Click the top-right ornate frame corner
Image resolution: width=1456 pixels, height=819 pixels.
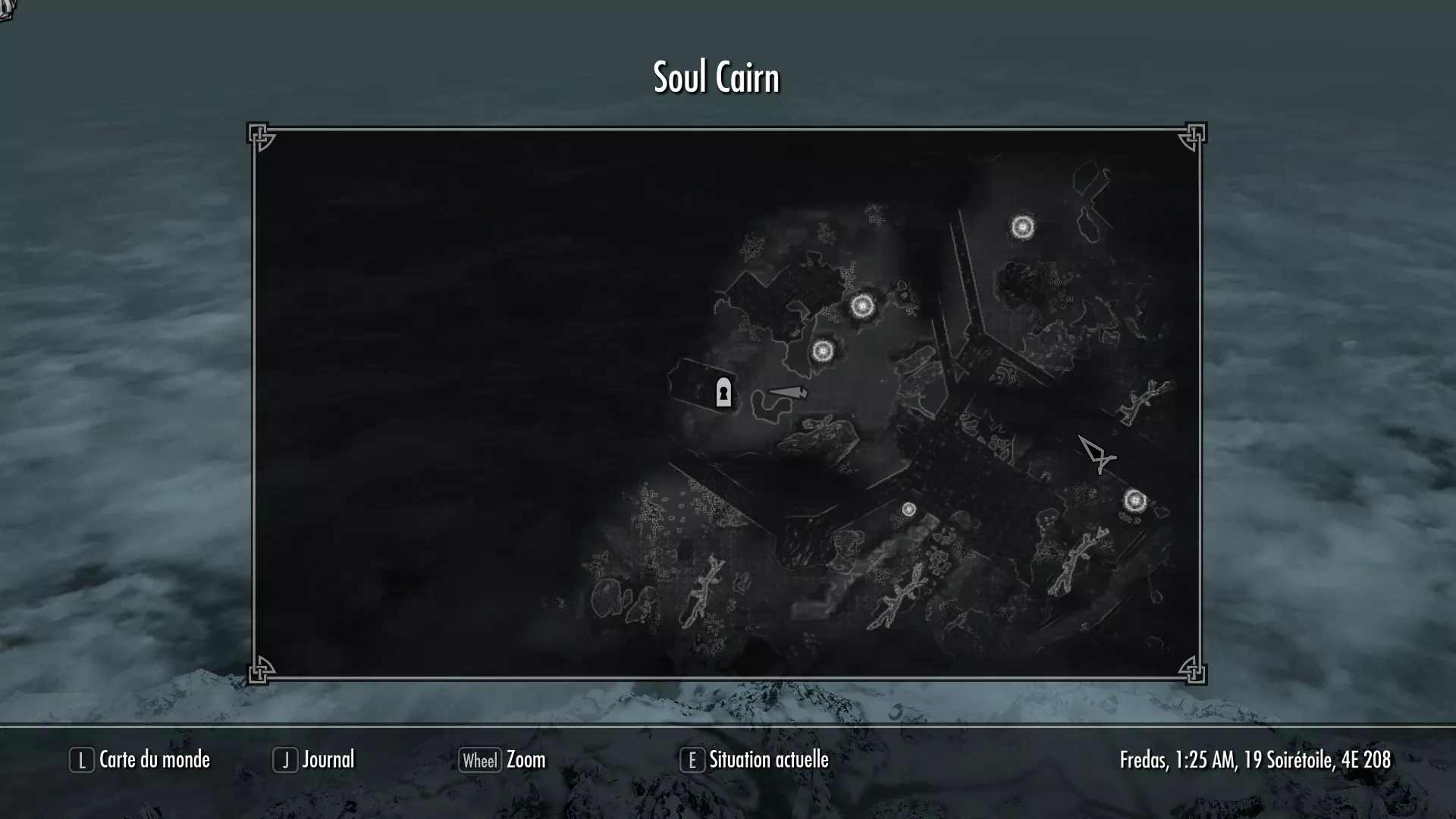(1191, 137)
